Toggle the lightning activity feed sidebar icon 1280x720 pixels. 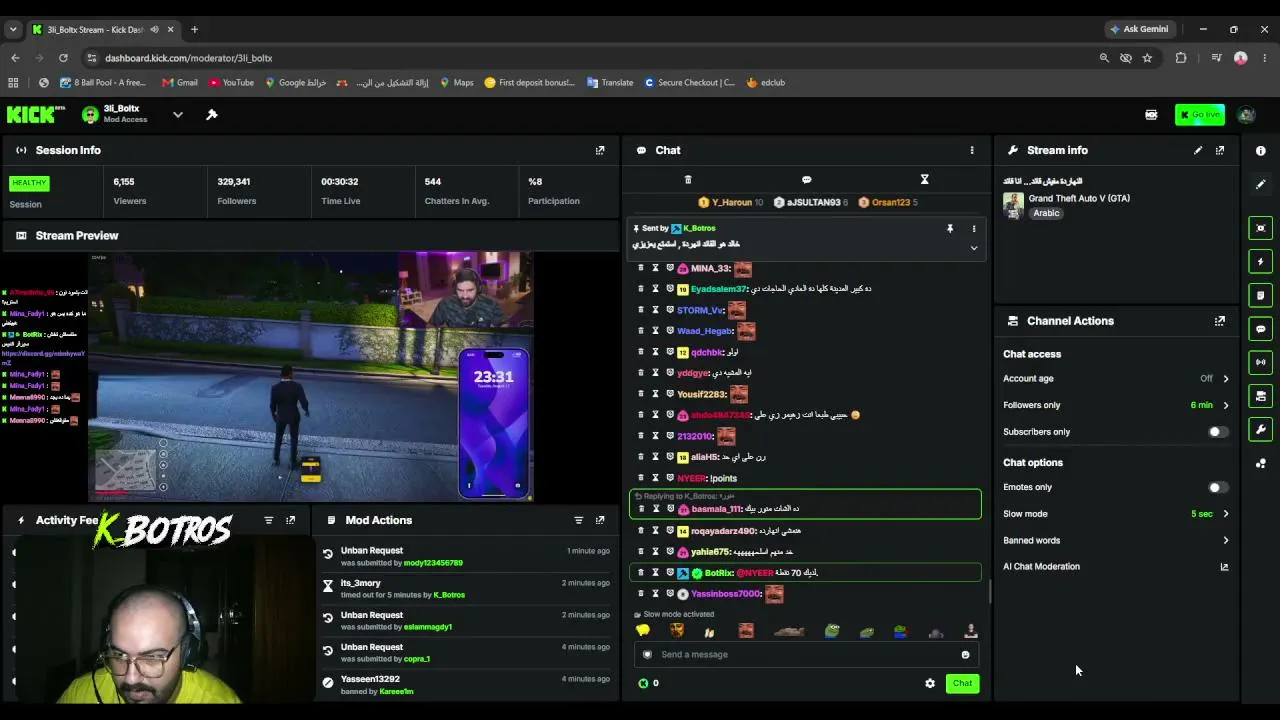tap(1261, 262)
